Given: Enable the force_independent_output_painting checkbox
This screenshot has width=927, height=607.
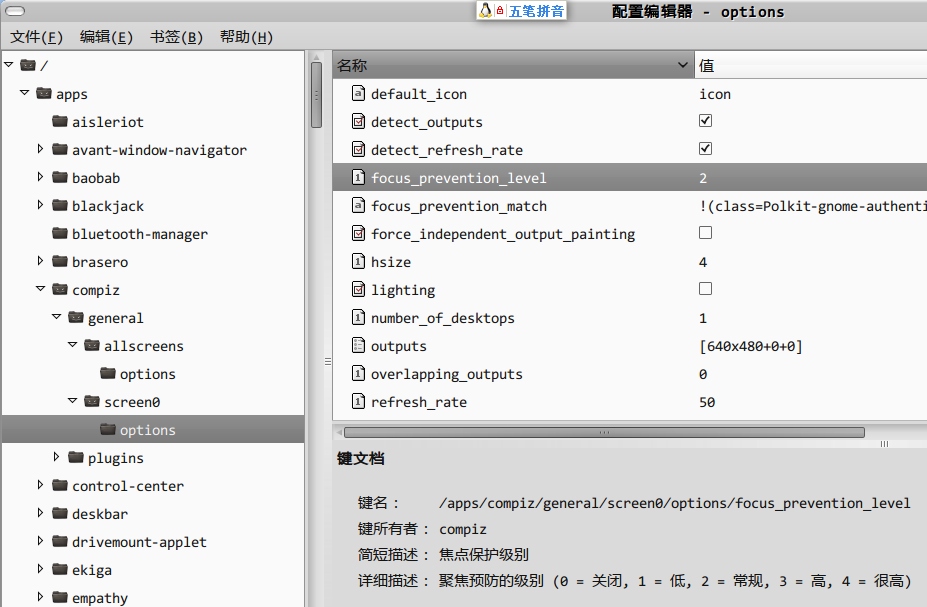Looking at the screenshot, I should click(705, 232).
